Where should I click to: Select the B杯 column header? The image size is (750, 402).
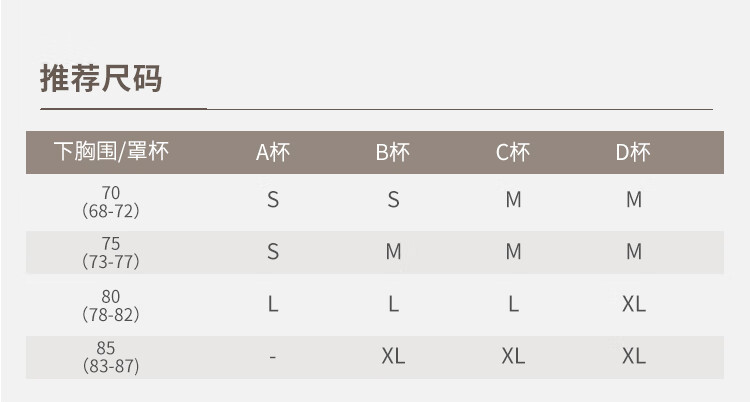coord(393,153)
